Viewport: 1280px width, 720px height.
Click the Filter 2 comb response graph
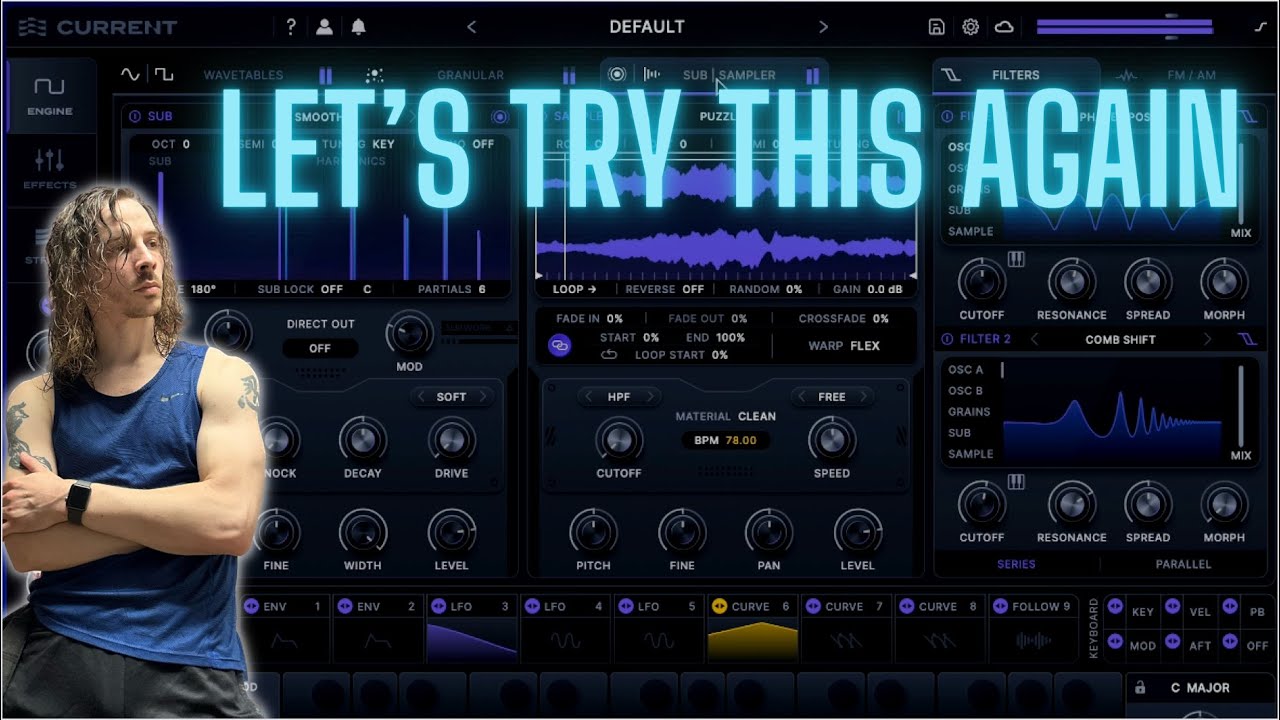coord(1113,414)
